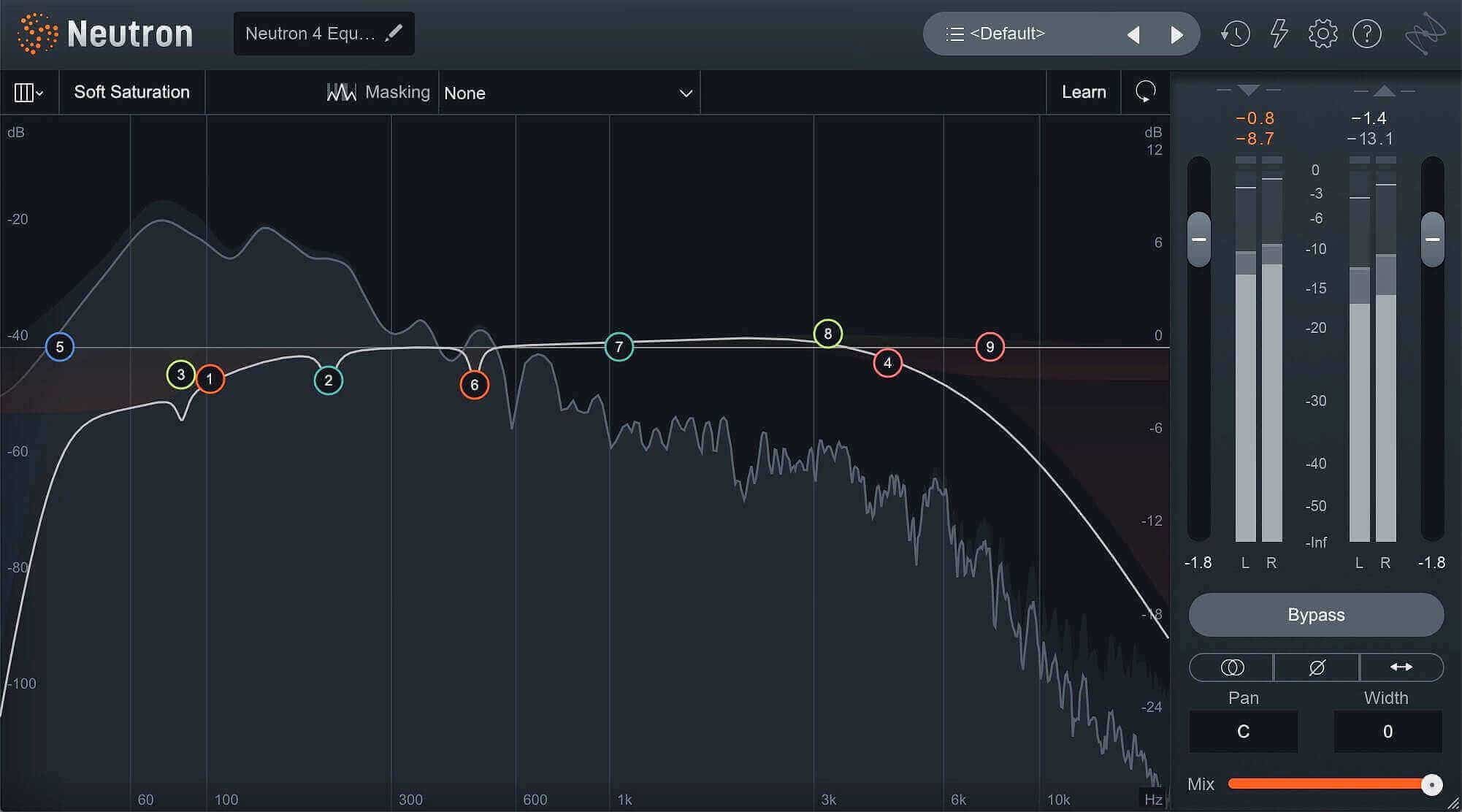The image size is (1462, 812).
Task: Click the preset name Default text
Action: 1007,34
